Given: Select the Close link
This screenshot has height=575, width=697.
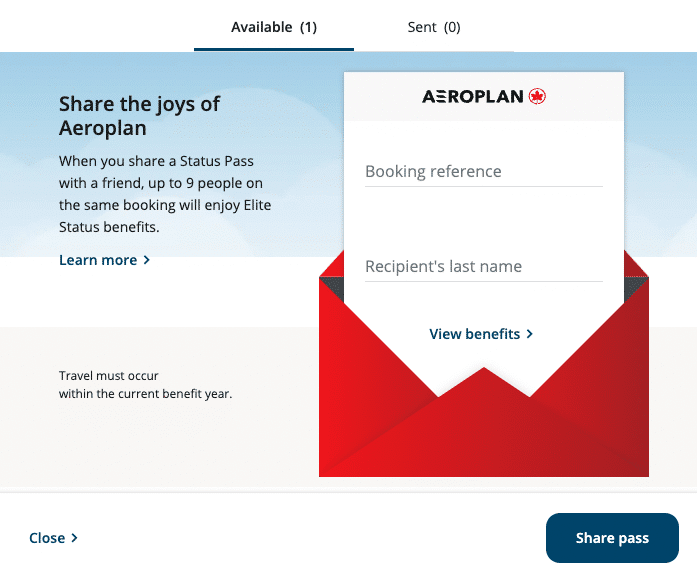Looking at the screenshot, I should 47,538.
